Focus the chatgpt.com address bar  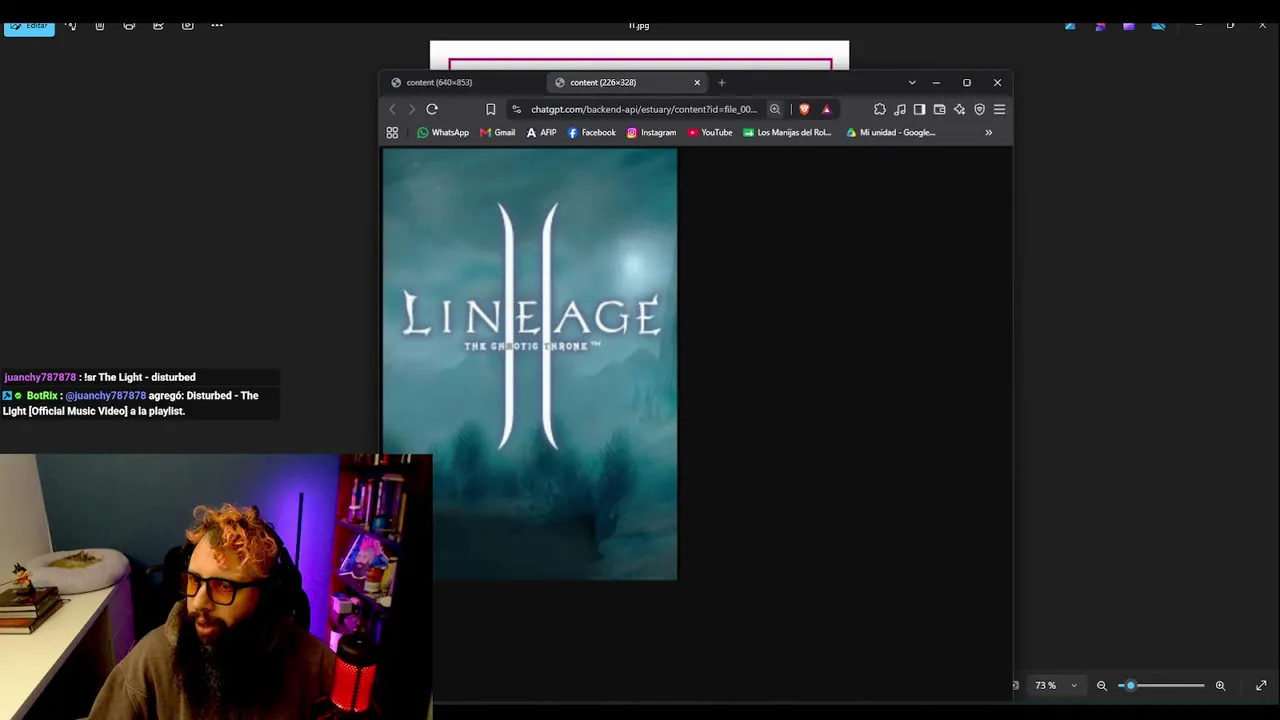644,109
